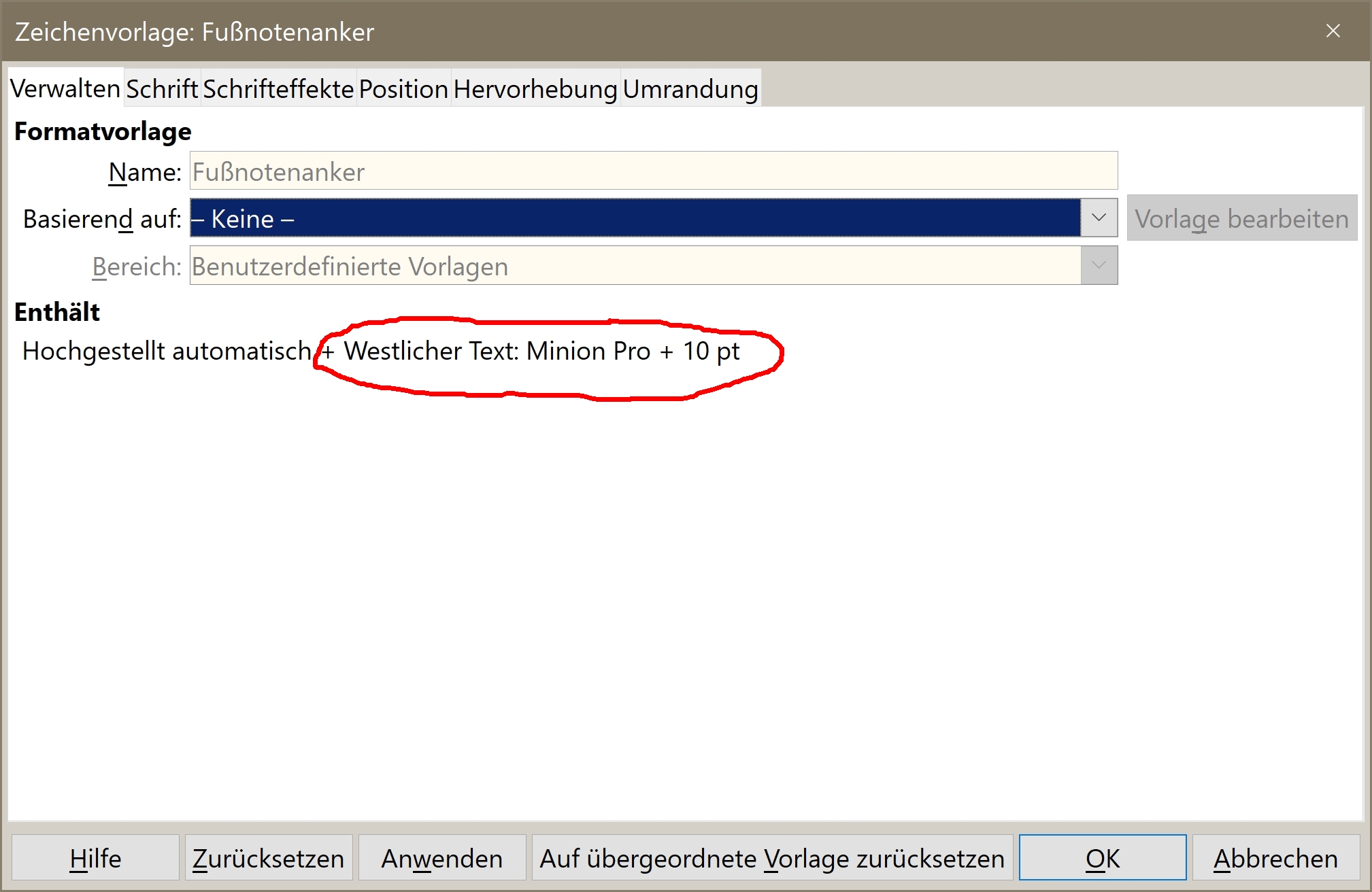Click the Bereich dropdown arrow

click(x=1099, y=266)
